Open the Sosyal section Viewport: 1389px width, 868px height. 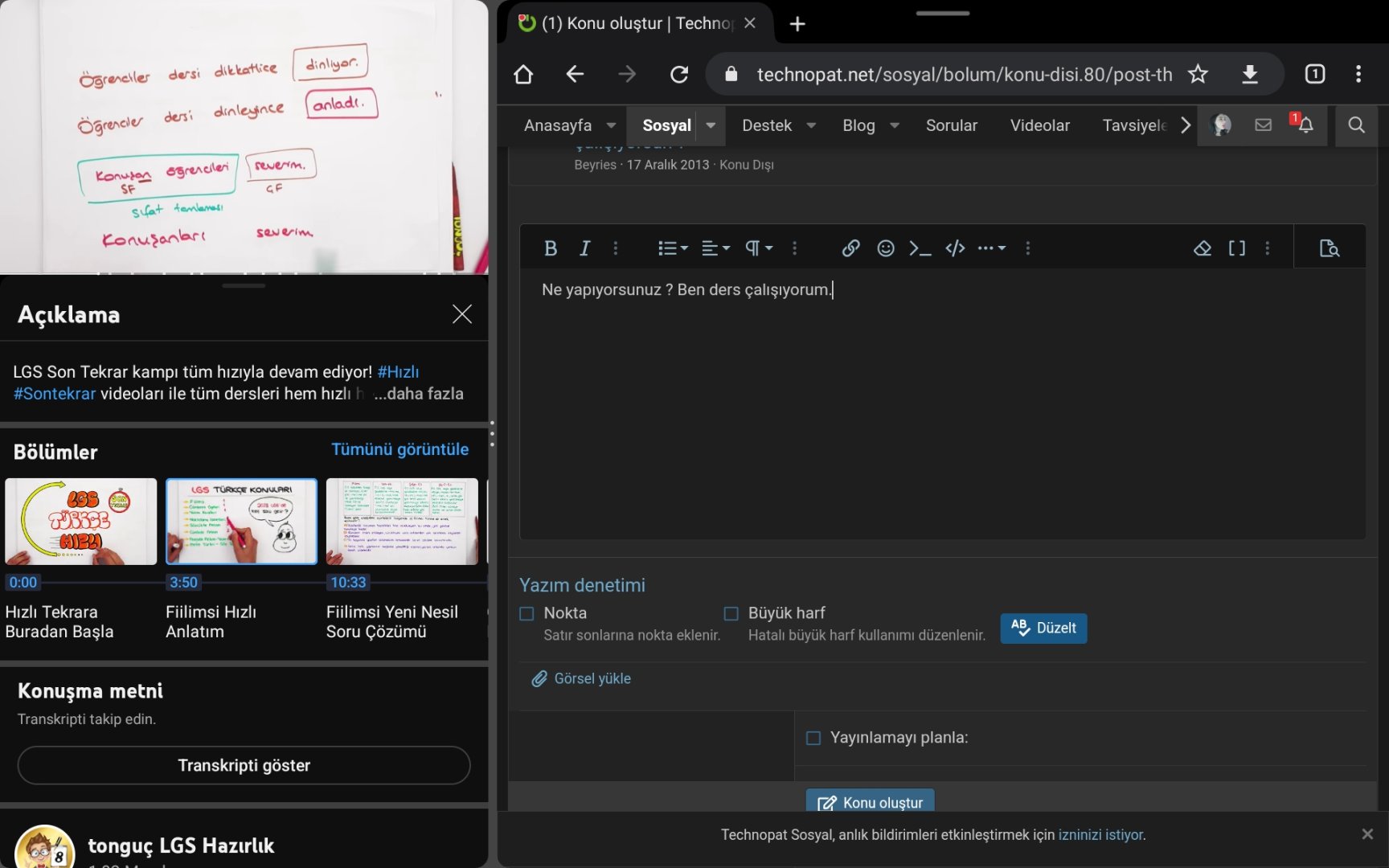(666, 125)
